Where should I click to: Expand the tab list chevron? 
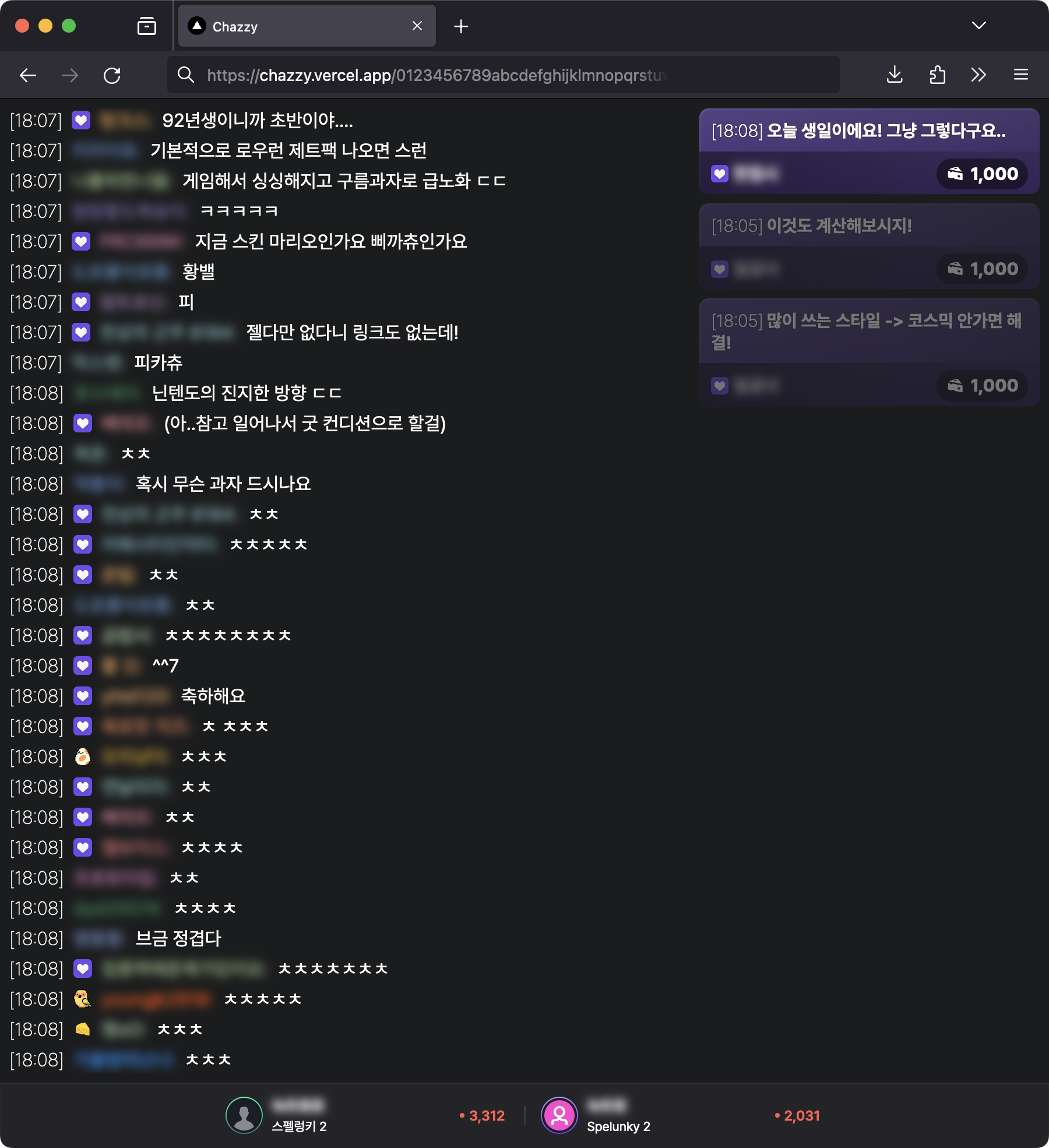click(979, 26)
